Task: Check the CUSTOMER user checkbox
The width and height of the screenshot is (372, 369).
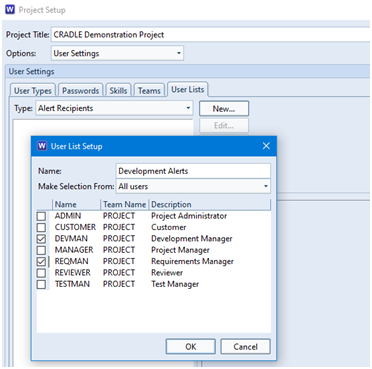Action: point(41,228)
